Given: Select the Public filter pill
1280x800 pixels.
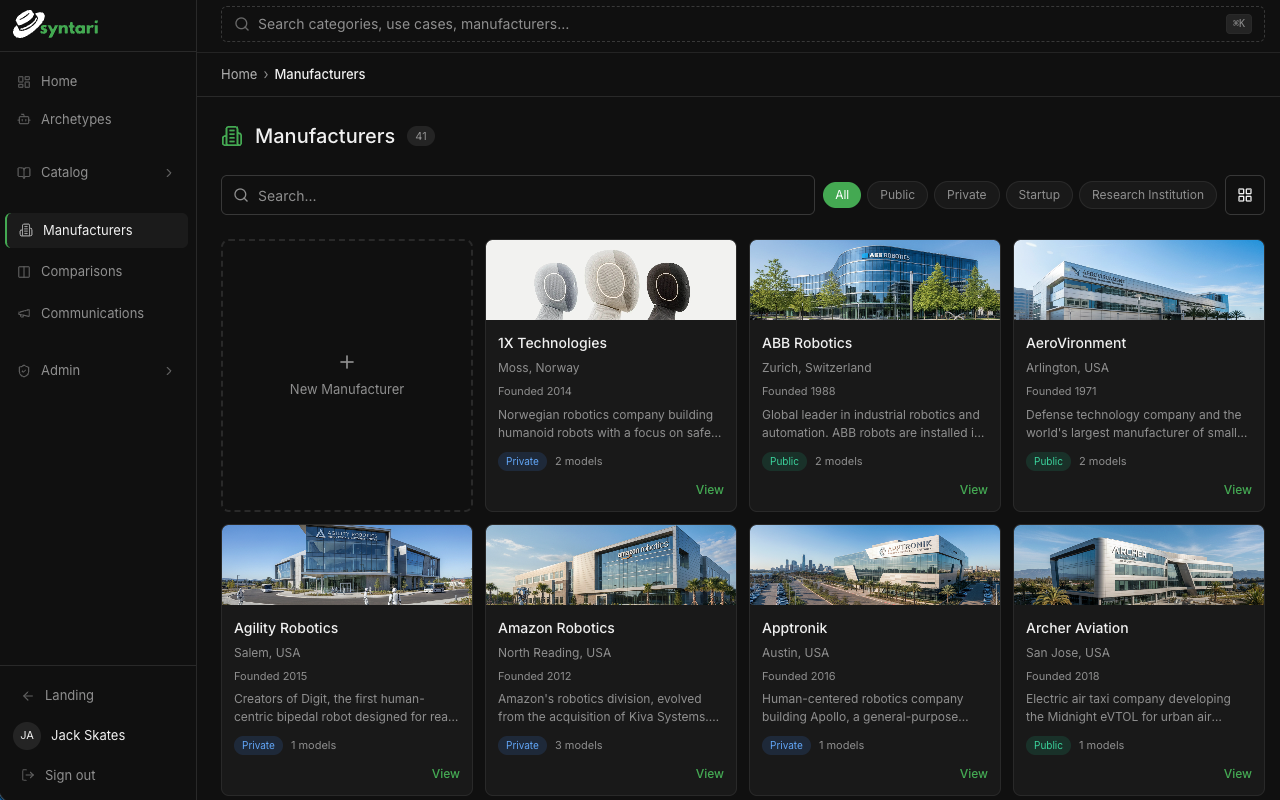Looking at the screenshot, I should [x=897, y=195].
